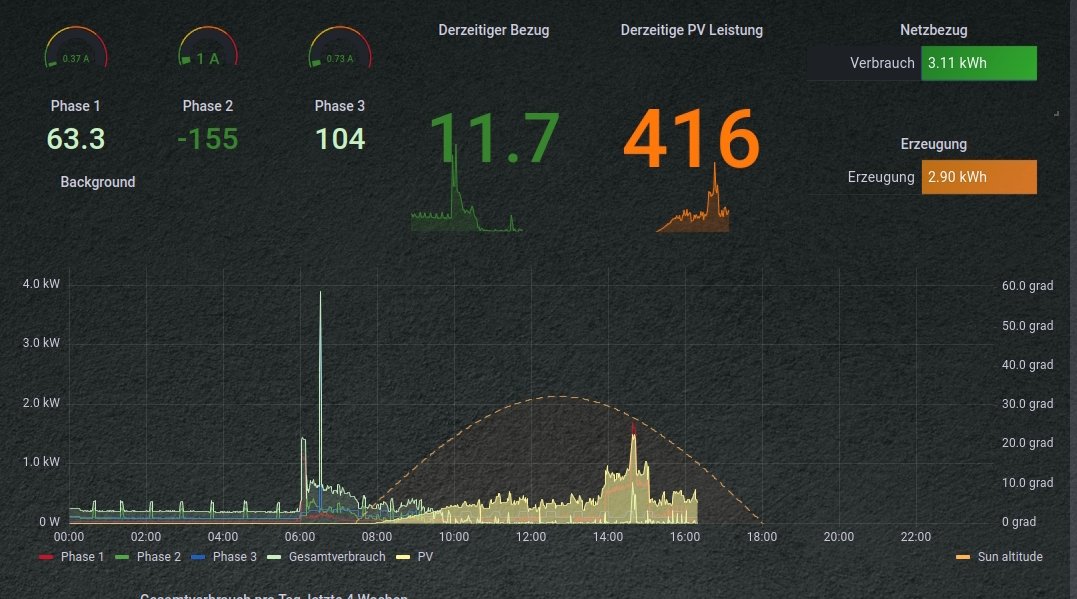1077x599 pixels.
Task: Click the yellow PV color swatch in legend
Action: click(404, 557)
